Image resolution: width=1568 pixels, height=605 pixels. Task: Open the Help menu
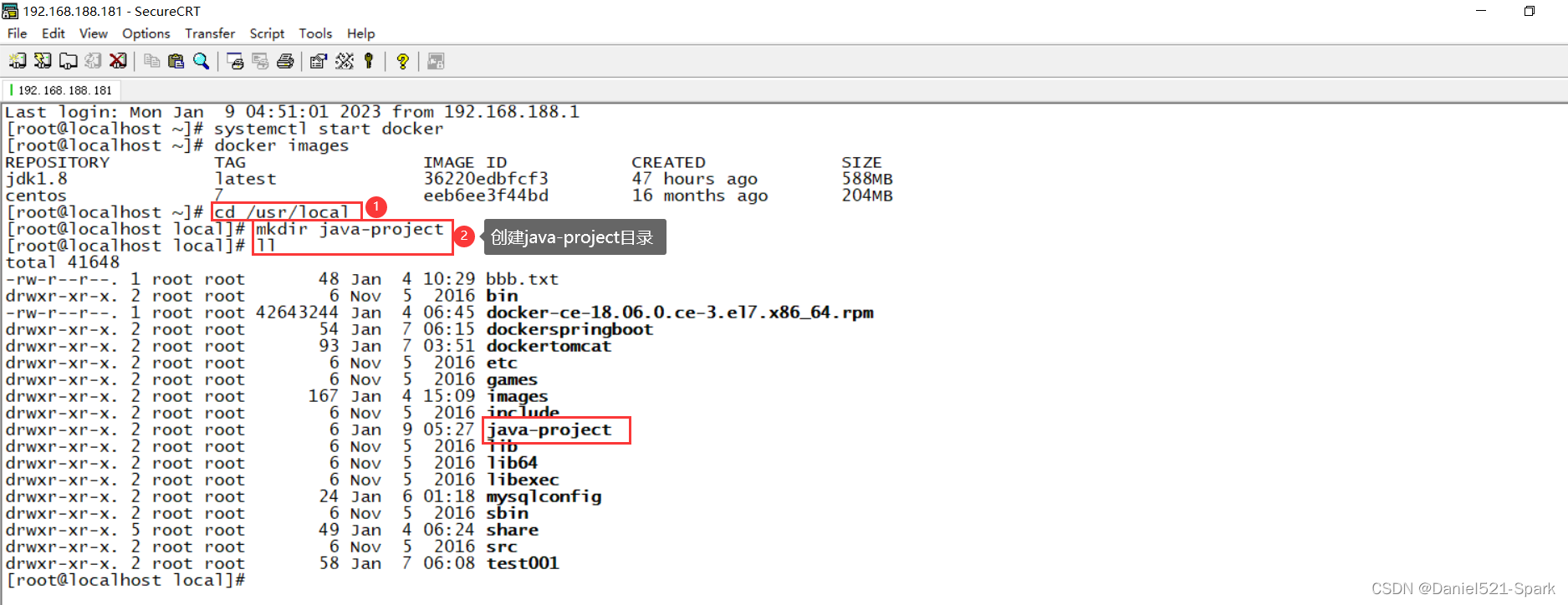pos(360,33)
